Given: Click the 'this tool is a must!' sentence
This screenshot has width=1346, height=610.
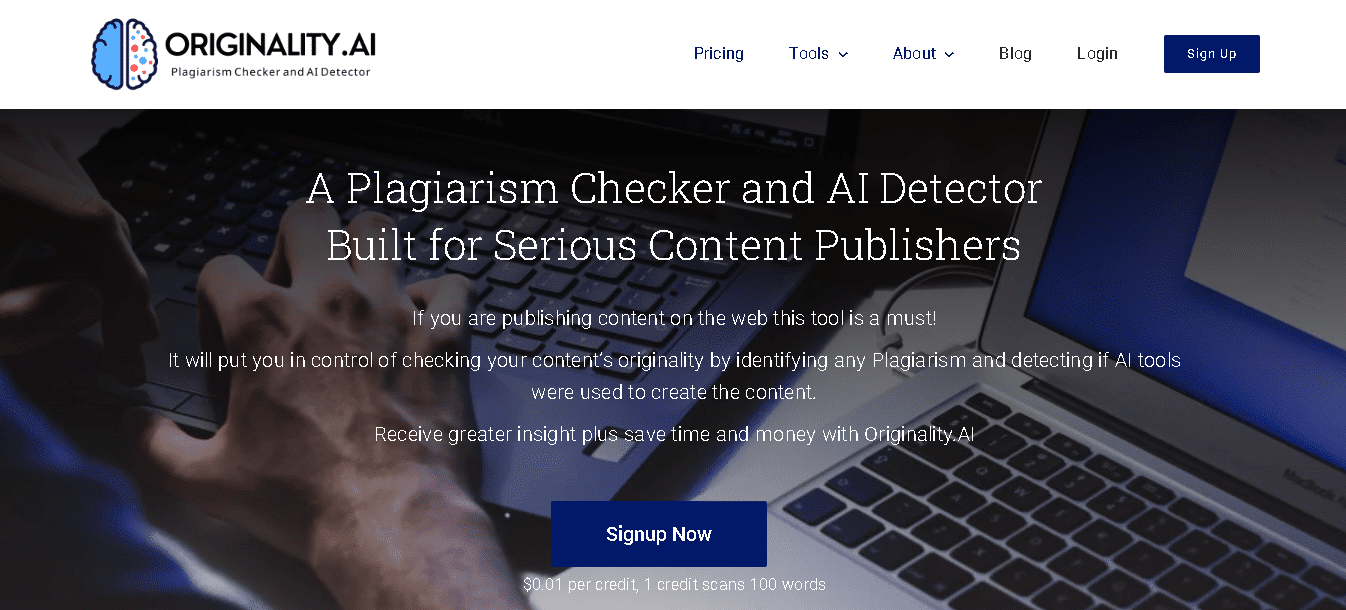Looking at the screenshot, I should tap(674, 319).
